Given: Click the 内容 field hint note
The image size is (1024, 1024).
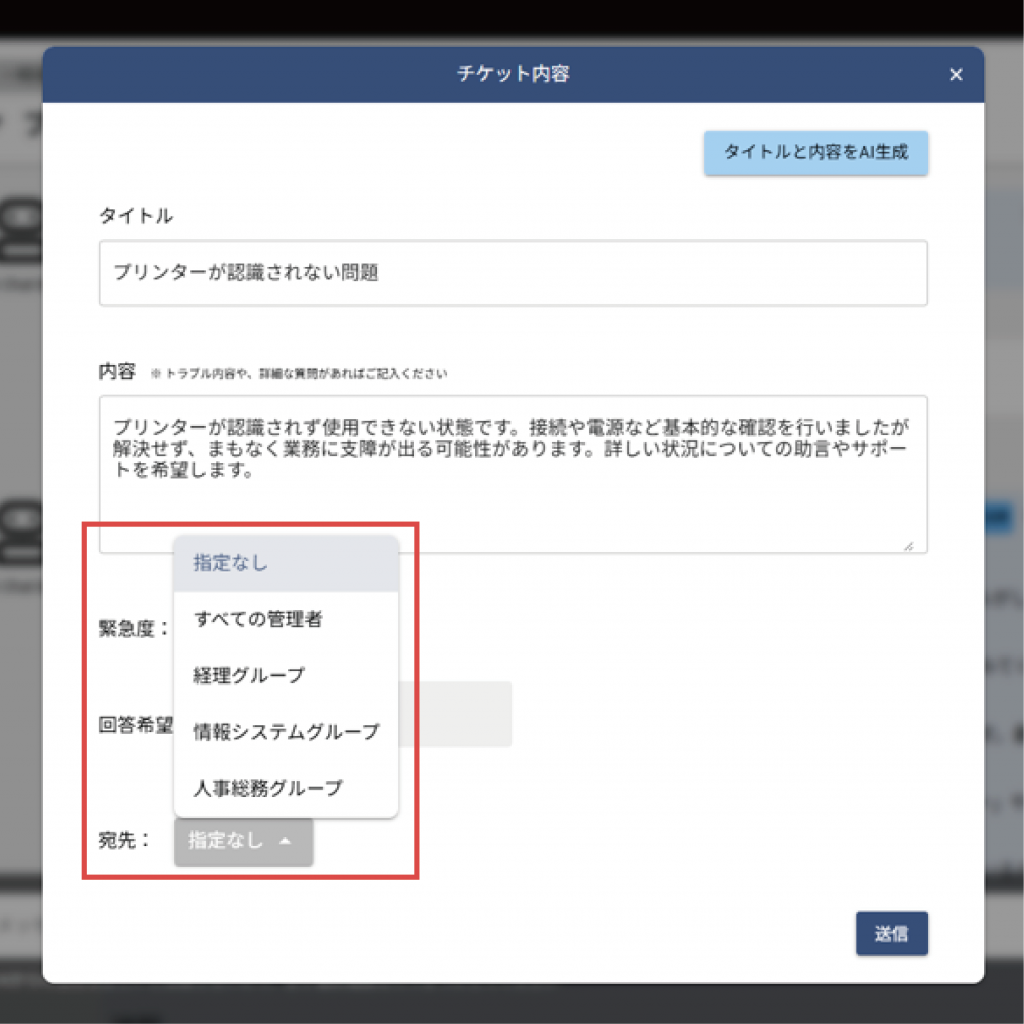Looking at the screenshot, I should [298, 374].
